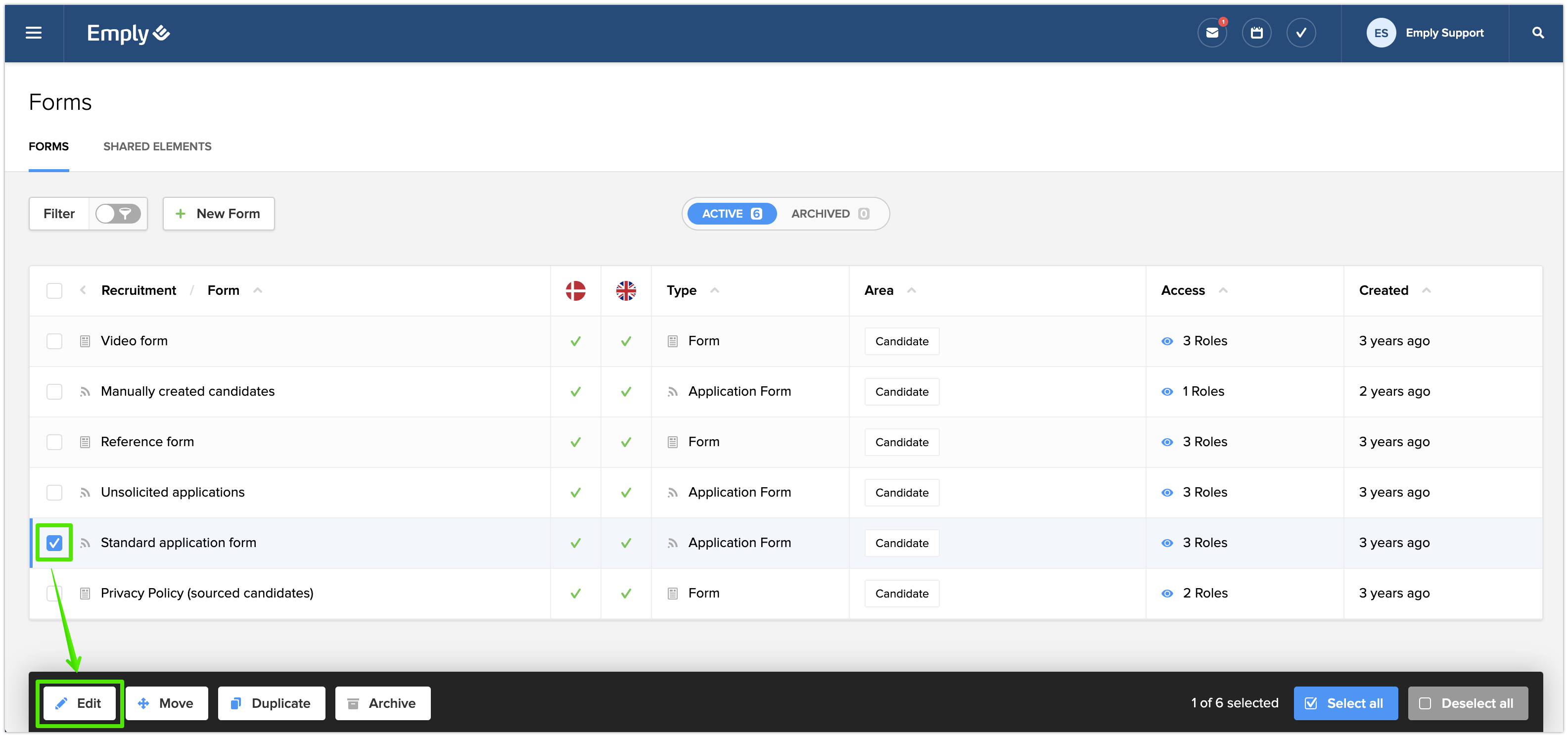Open the calendar icon in header

click(x=1256, y=33)
